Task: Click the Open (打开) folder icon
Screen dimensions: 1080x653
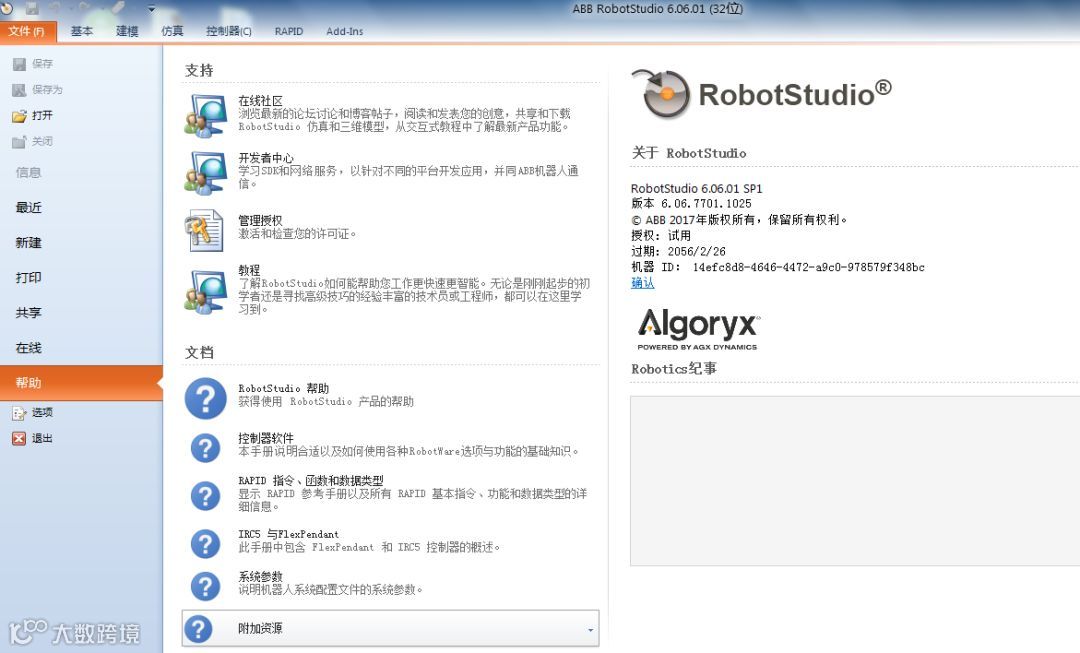Action: (x=19, y=116)
